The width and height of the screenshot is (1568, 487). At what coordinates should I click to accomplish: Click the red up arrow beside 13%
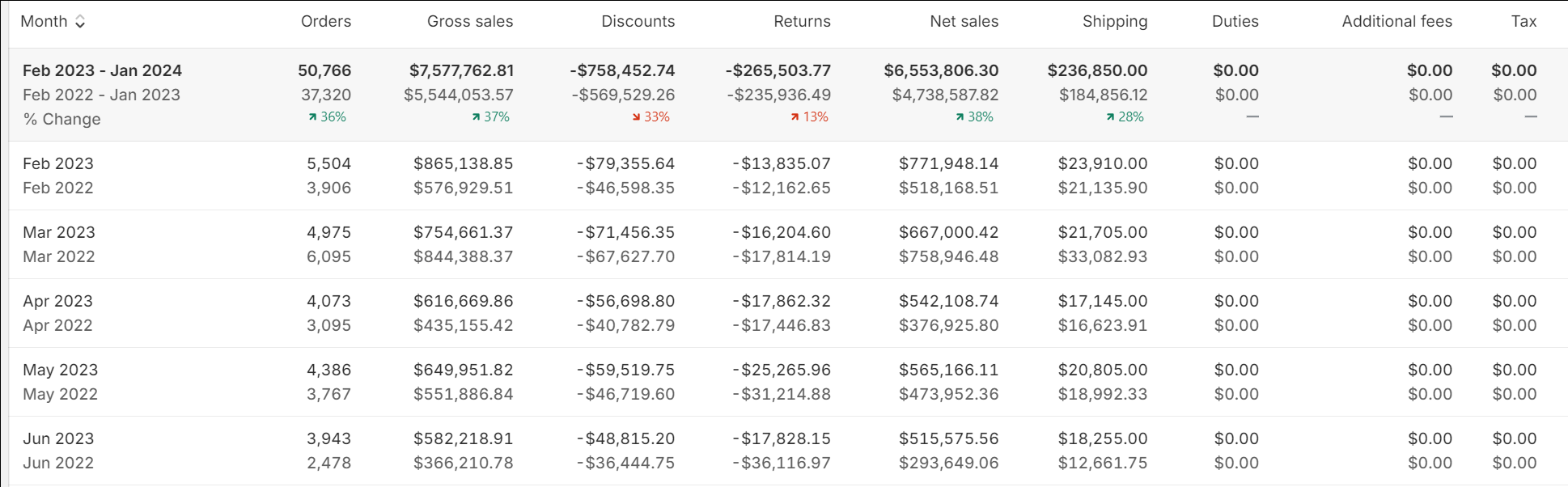click(x=795, y=117)
